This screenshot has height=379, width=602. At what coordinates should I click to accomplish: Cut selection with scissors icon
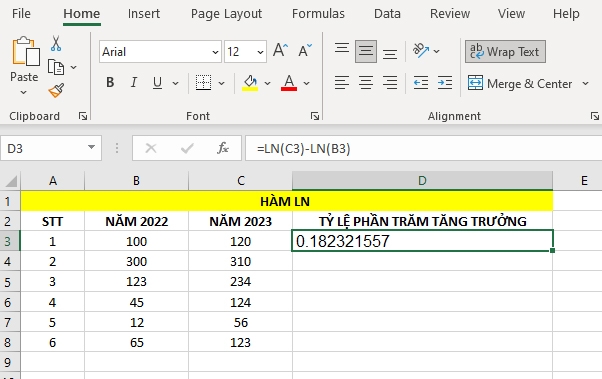[x=56, y=44]
